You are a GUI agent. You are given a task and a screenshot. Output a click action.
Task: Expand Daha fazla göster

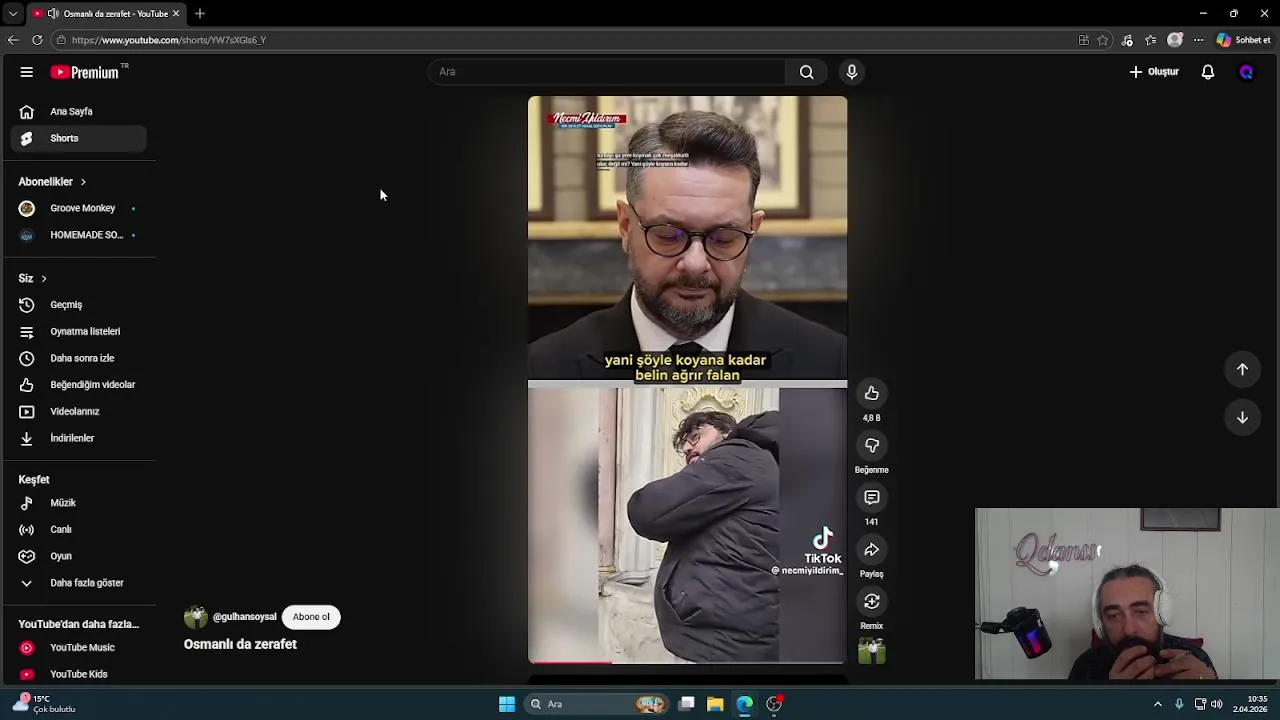tap(78, 583)
